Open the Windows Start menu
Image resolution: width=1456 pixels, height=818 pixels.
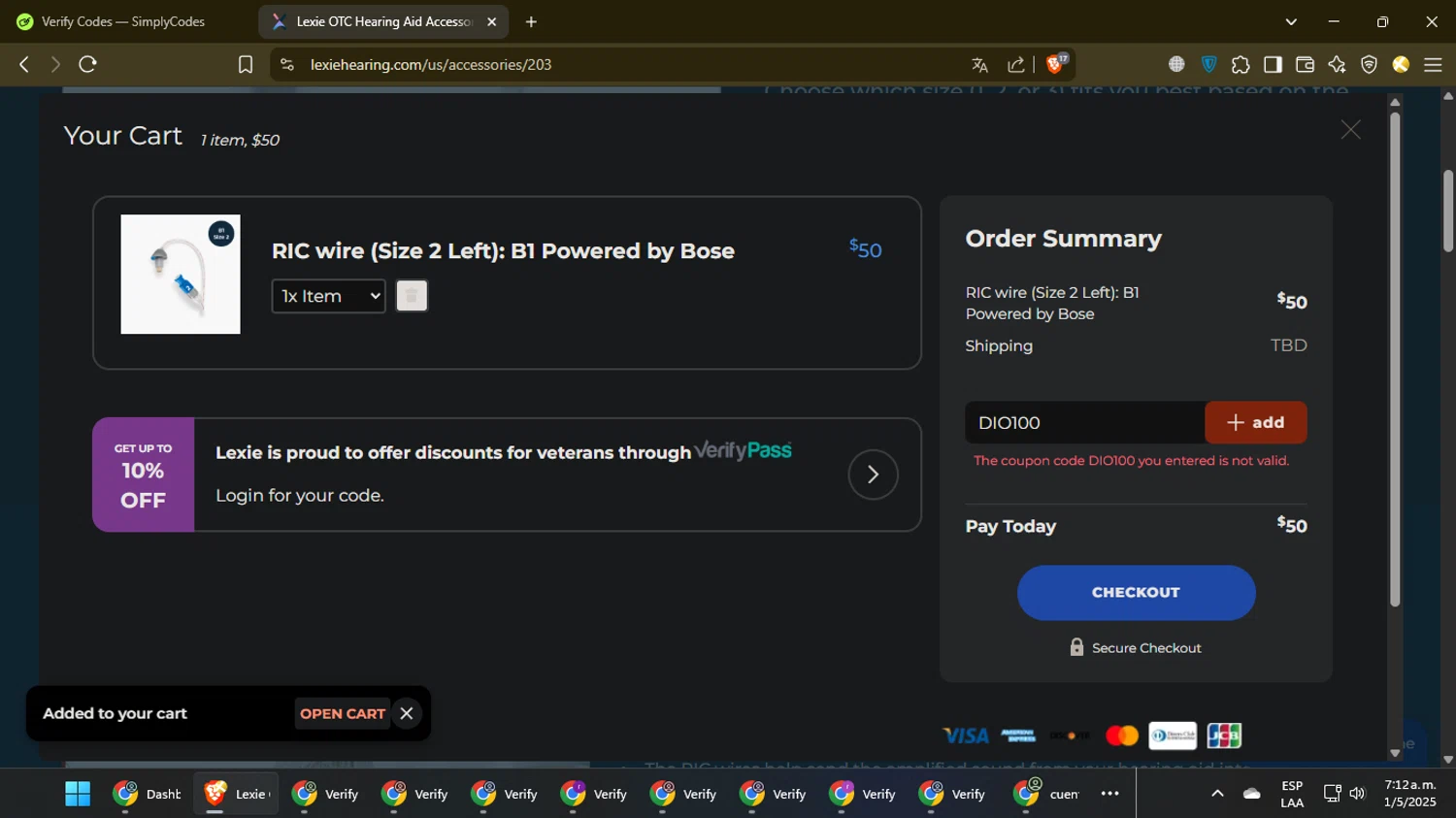pyautogui.click(x=78, y=794)
